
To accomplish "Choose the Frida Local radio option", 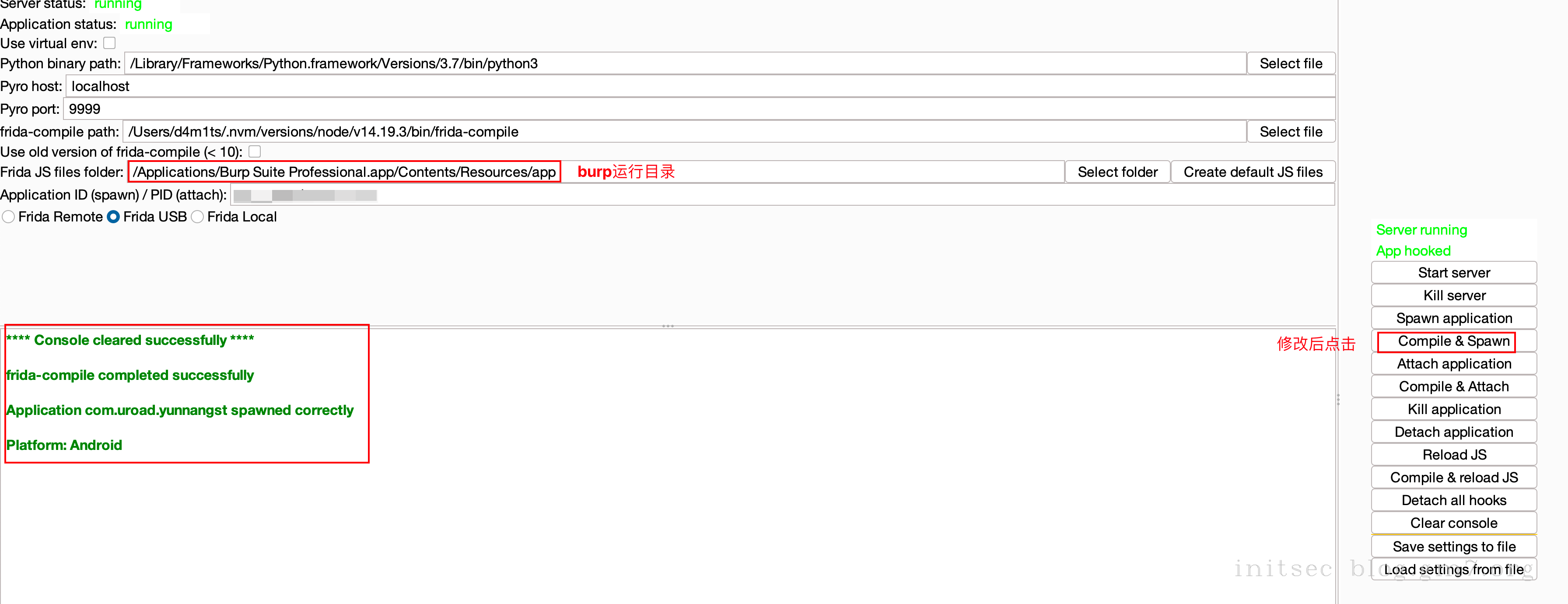I will click(x=197, y=217).
